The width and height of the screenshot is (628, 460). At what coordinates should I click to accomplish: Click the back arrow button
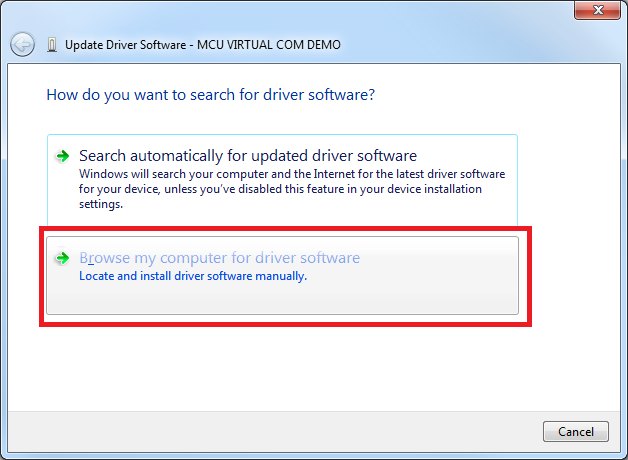22,44
